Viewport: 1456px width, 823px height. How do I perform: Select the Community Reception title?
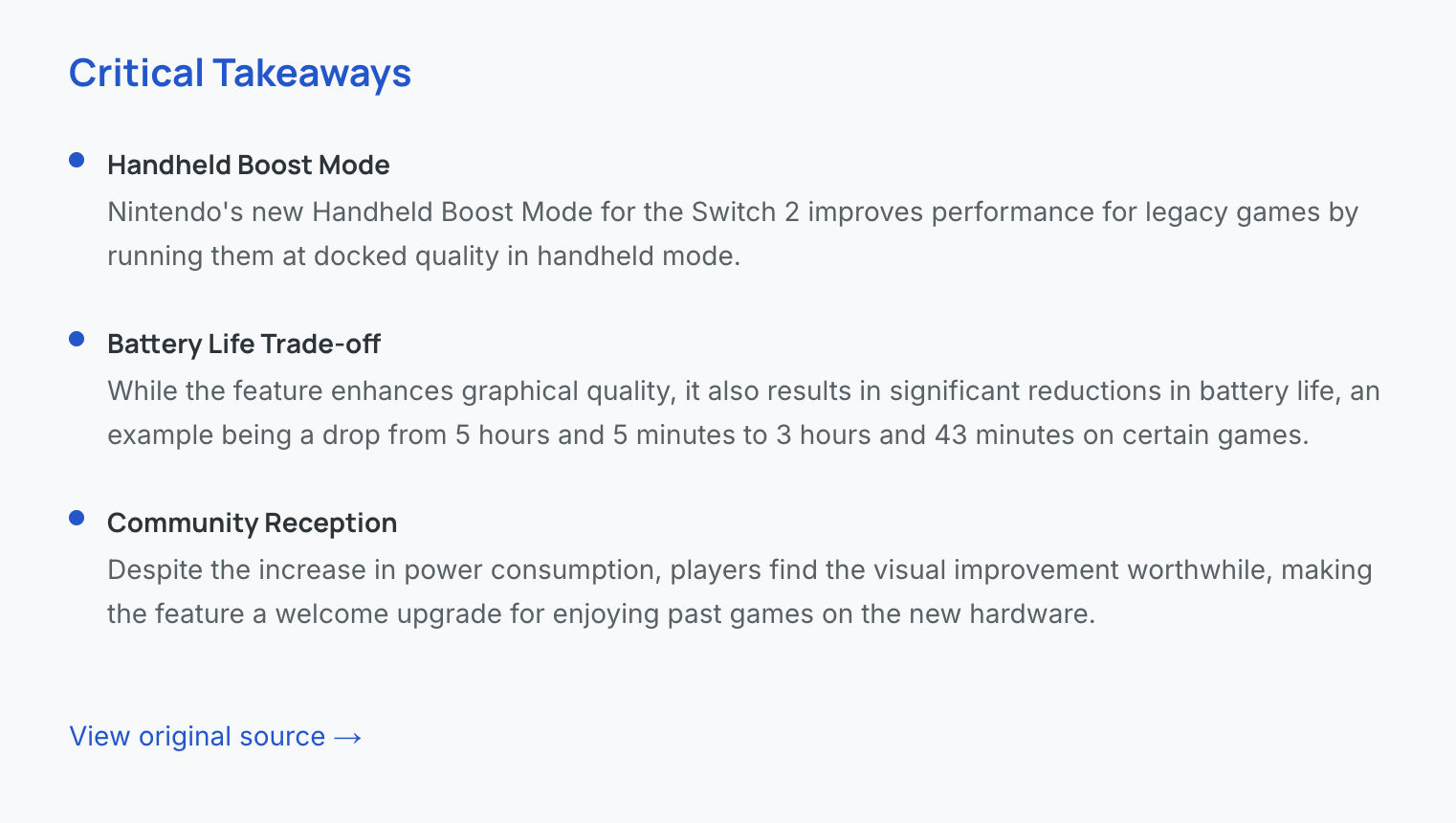[252, 523]
